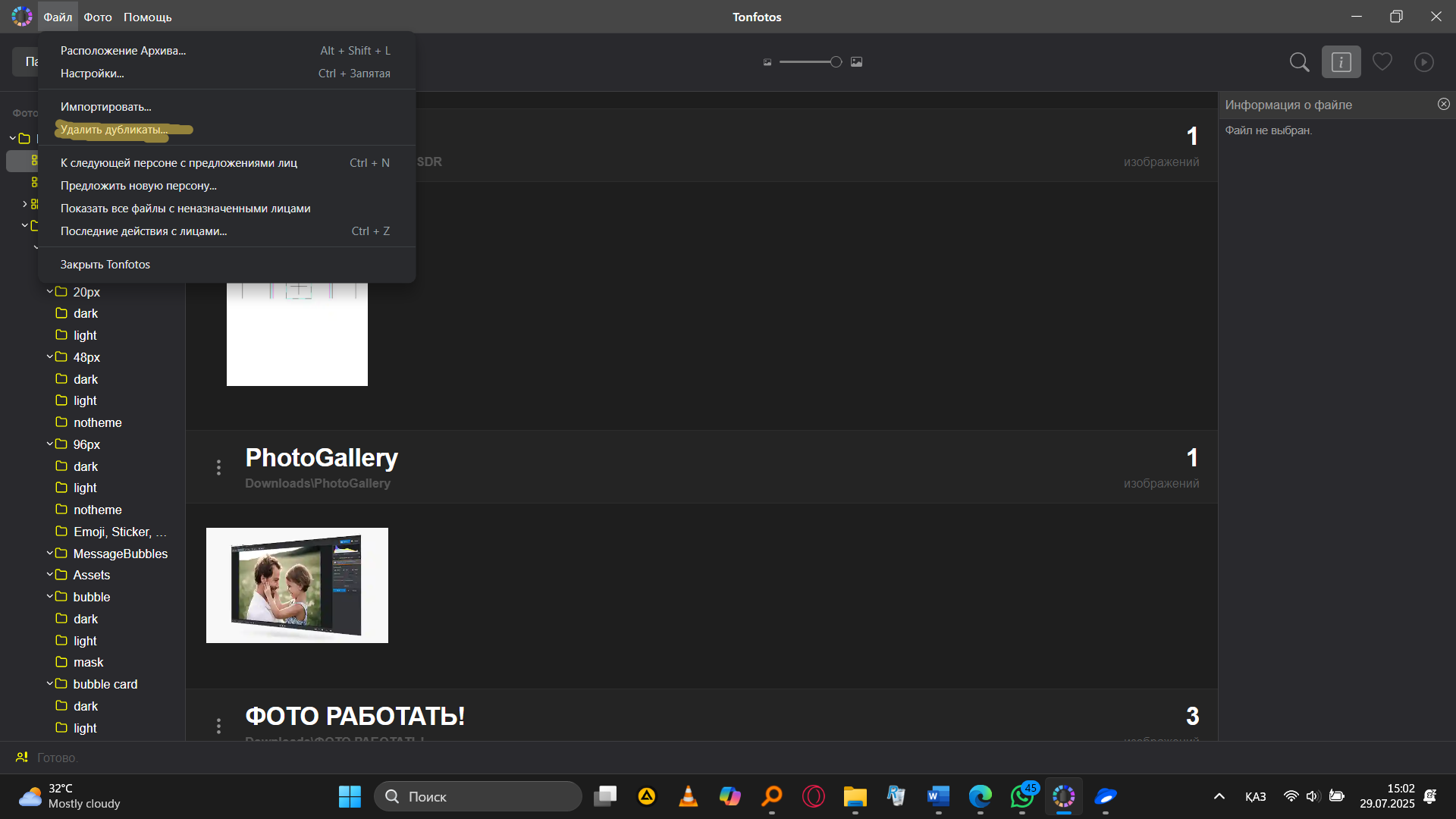Viewport: 1456px width, 819px height.
Task: Open the Файл menu
Action: (x=58, y=17)
